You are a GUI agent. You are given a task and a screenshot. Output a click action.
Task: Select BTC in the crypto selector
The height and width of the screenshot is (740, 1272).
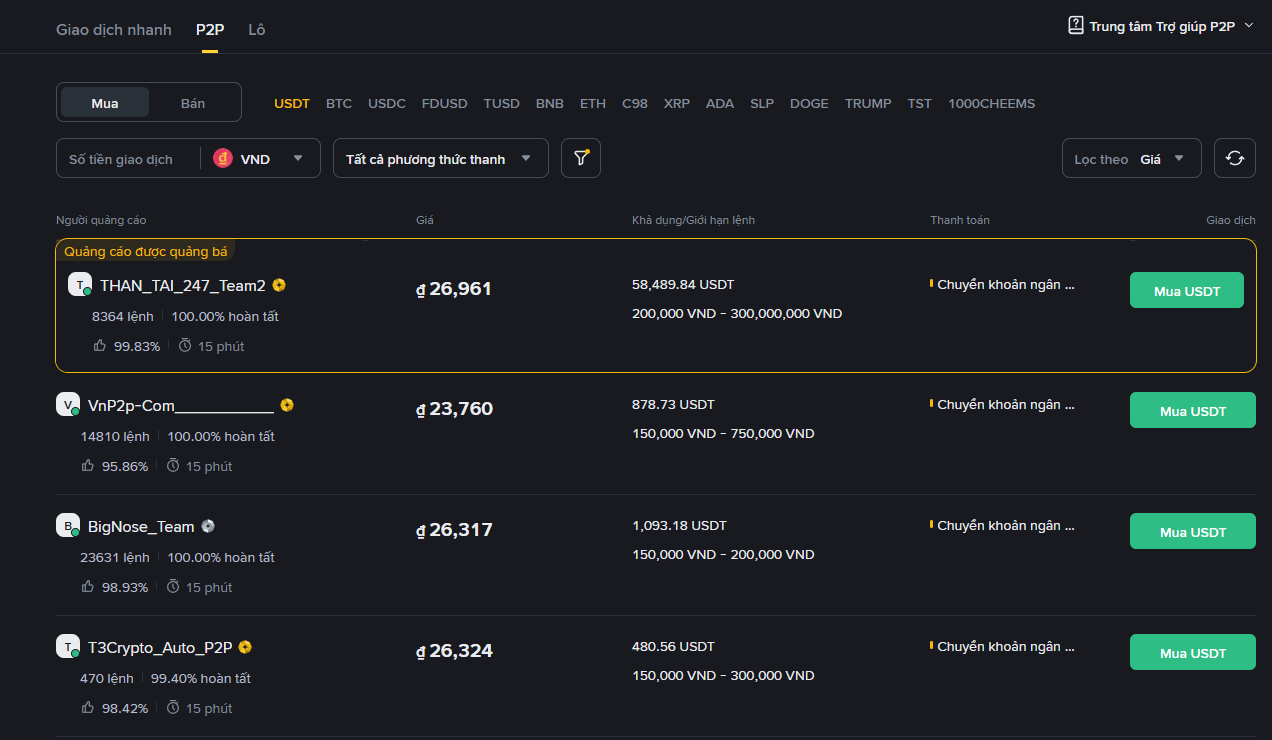click(x=339, y=104)
